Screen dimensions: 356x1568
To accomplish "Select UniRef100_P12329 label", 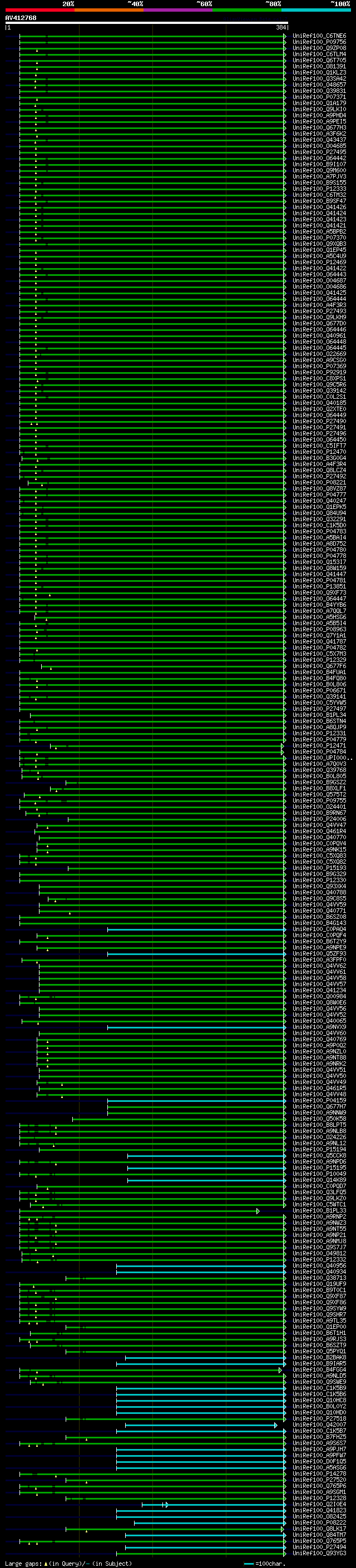I will pyautogui.click(x=319, y=660).
